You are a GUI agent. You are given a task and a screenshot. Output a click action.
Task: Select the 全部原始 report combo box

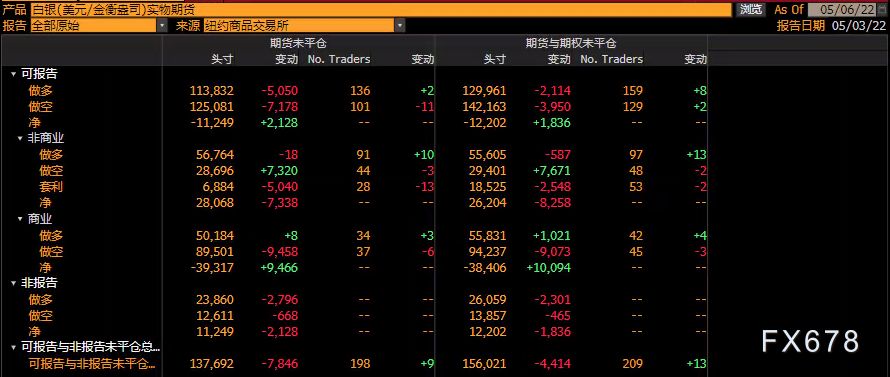click(x=94, y=26)
